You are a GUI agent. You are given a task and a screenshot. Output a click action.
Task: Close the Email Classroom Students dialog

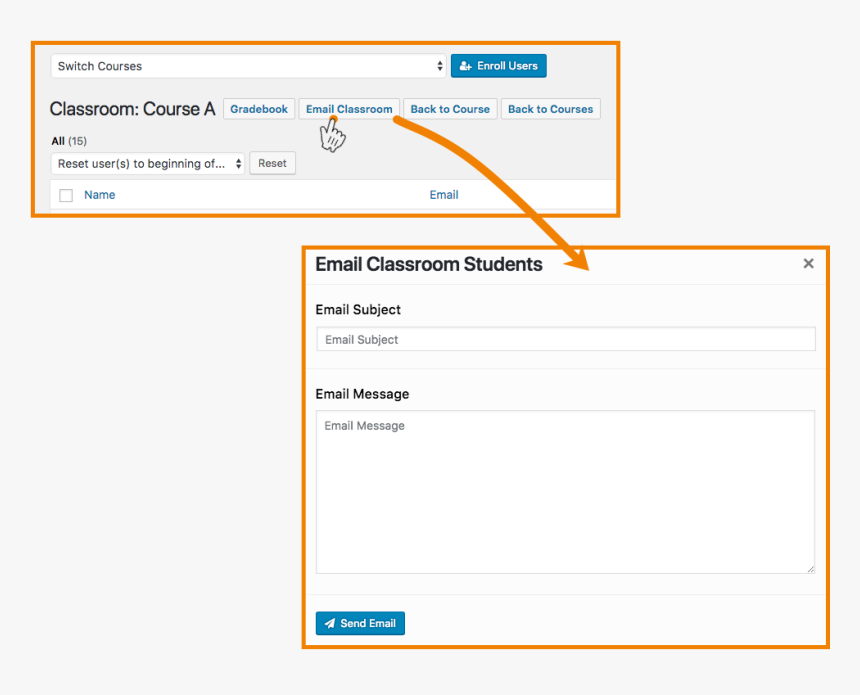[x=808, y=264]
